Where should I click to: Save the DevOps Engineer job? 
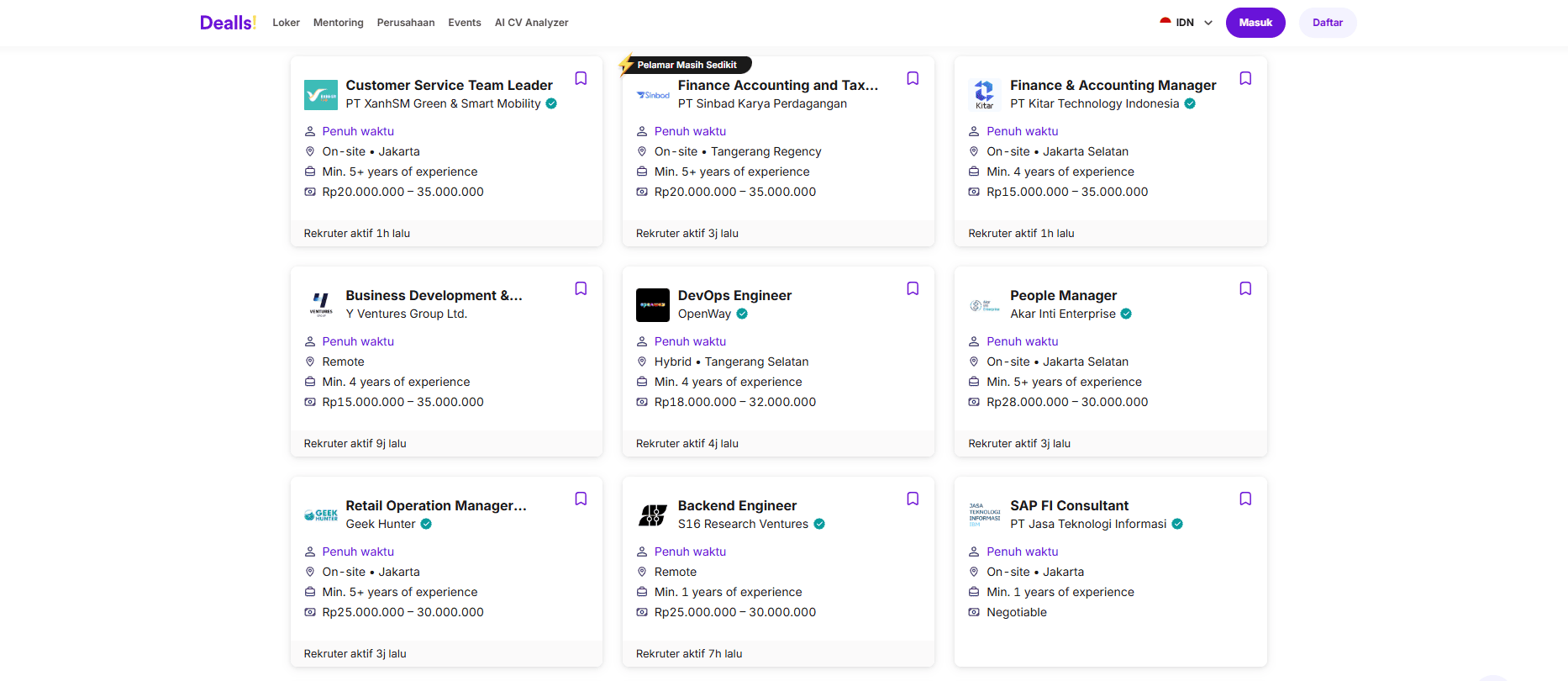[913, 288]
